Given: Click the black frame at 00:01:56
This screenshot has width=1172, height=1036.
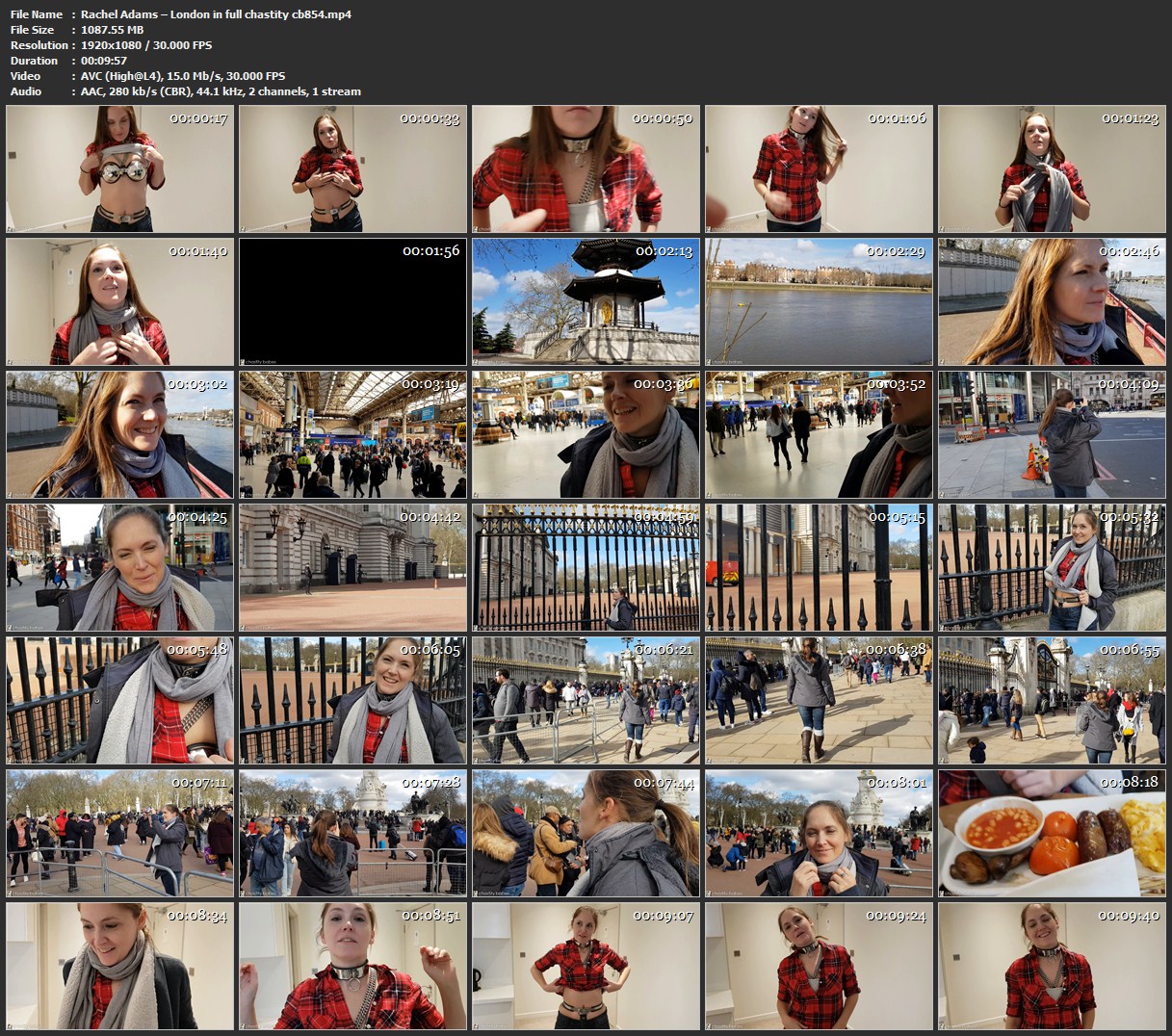Looking at the screenshot, I should (x=353, y=302).
